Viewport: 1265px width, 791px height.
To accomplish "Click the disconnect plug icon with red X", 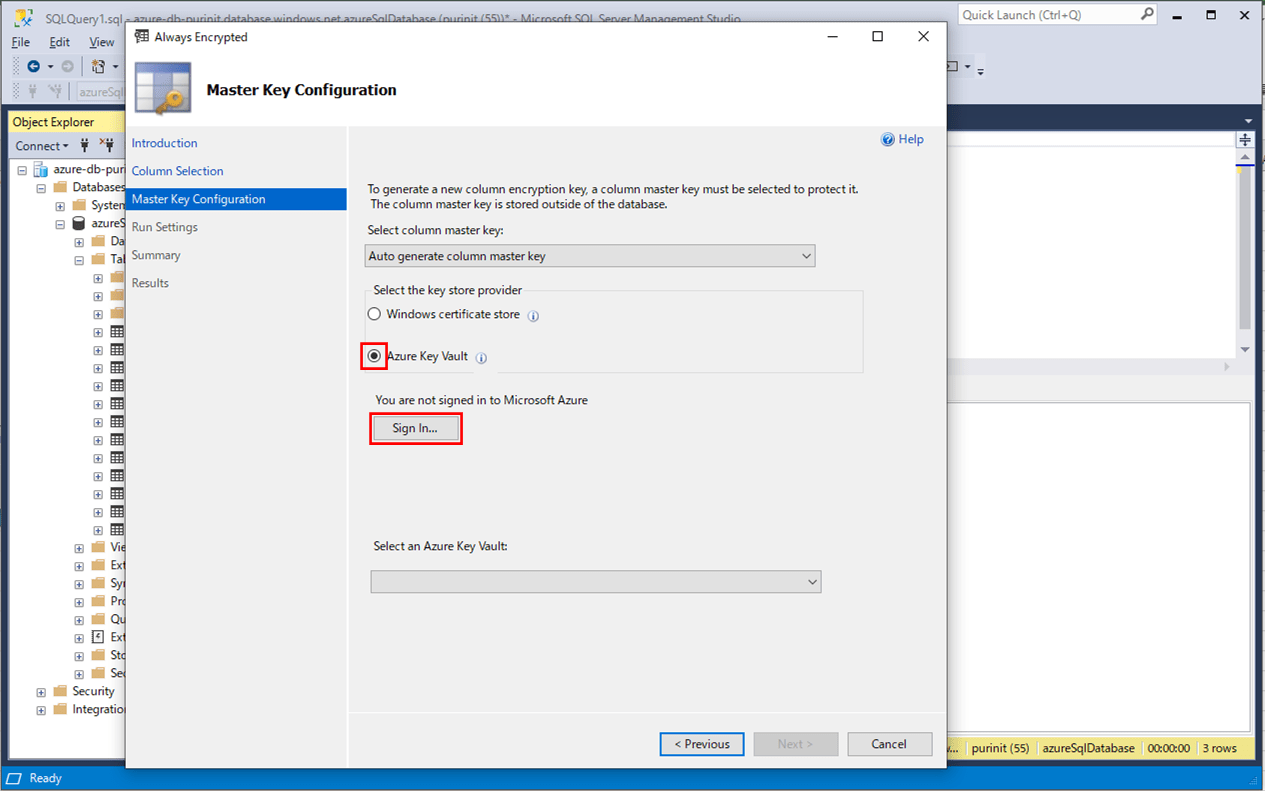I will click(x=106, y=146).
